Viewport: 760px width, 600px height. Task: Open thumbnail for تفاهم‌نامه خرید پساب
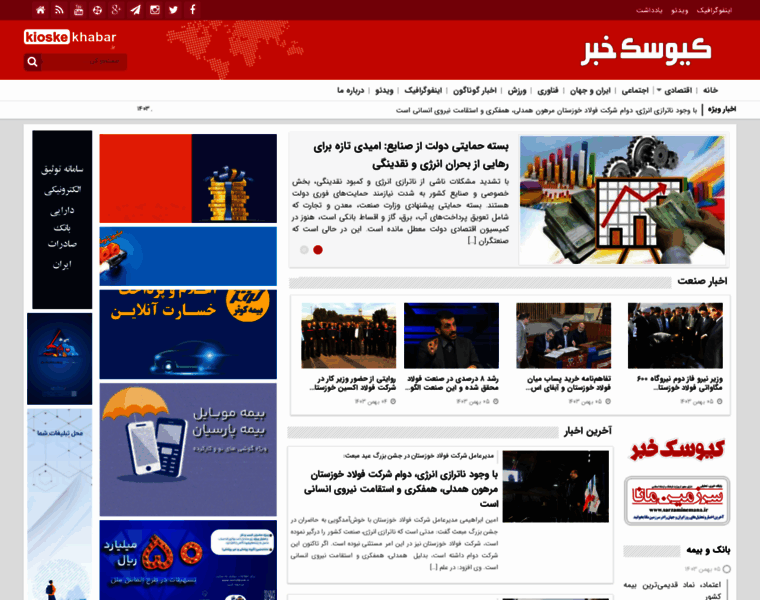[564, 336]
